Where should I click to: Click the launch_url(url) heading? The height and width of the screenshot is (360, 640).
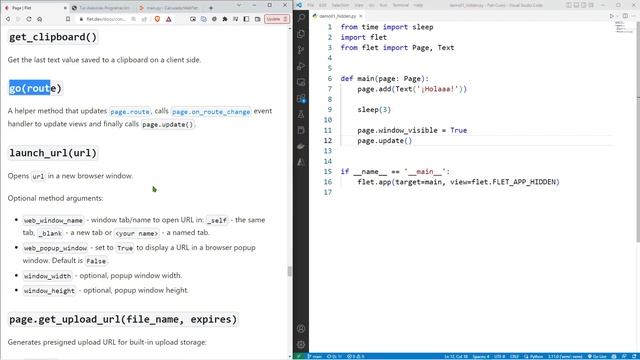tap(53, 153)
